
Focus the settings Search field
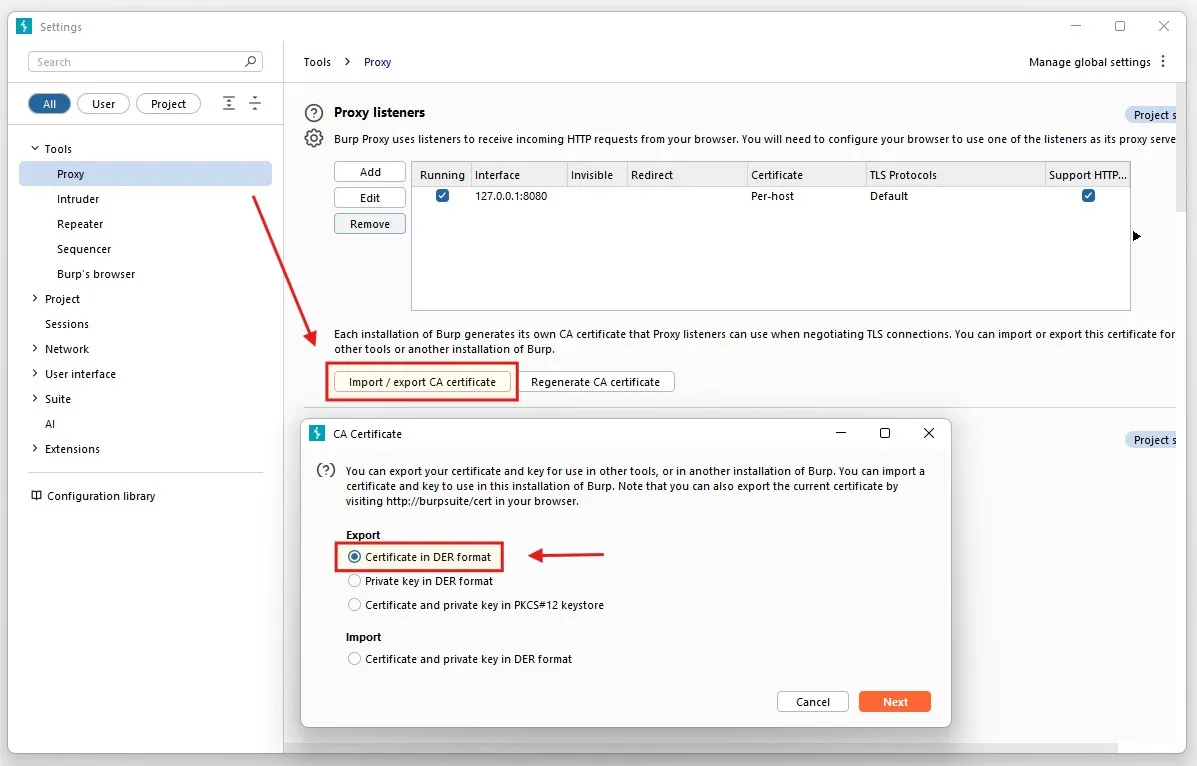[145, 62]
